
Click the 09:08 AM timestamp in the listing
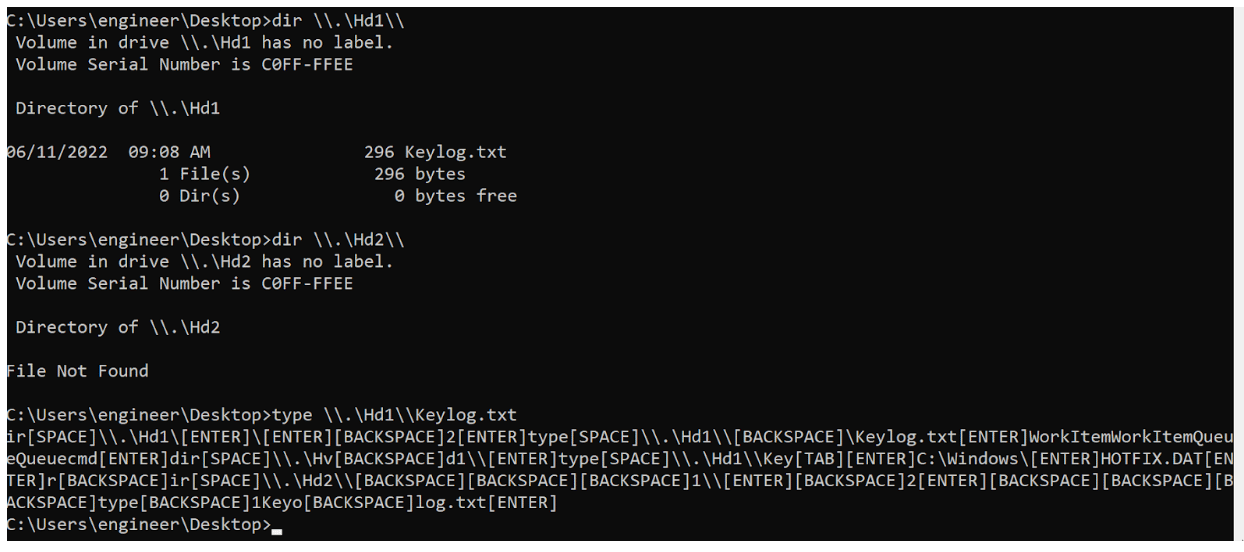tap(169, 152)
